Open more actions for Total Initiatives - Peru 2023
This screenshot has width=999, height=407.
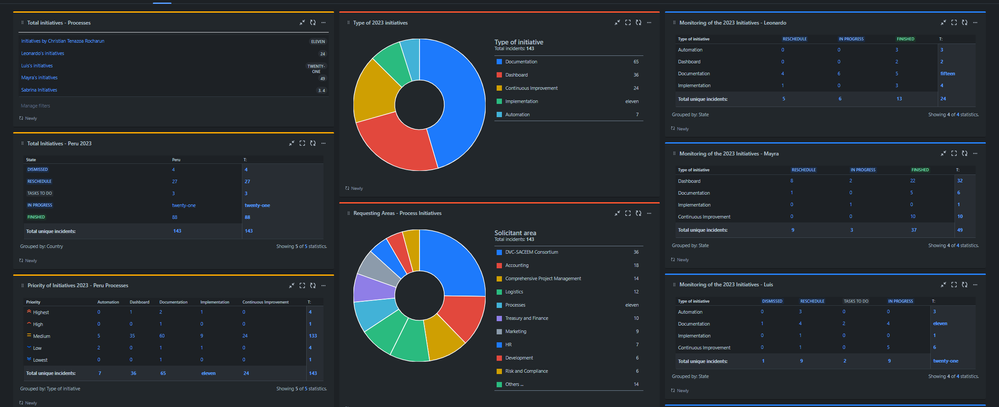(x=323, y=143)
